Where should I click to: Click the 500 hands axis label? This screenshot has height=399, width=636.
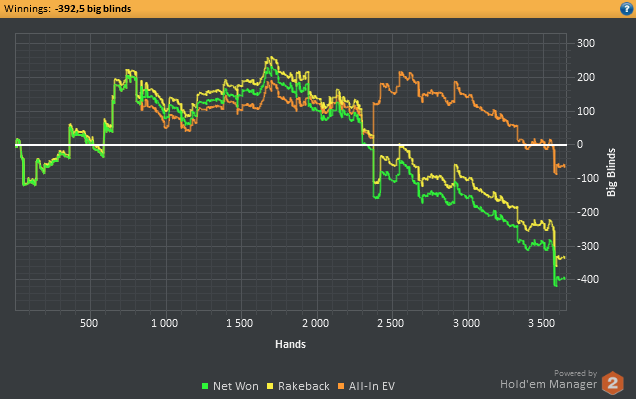[x=89, y=323]
